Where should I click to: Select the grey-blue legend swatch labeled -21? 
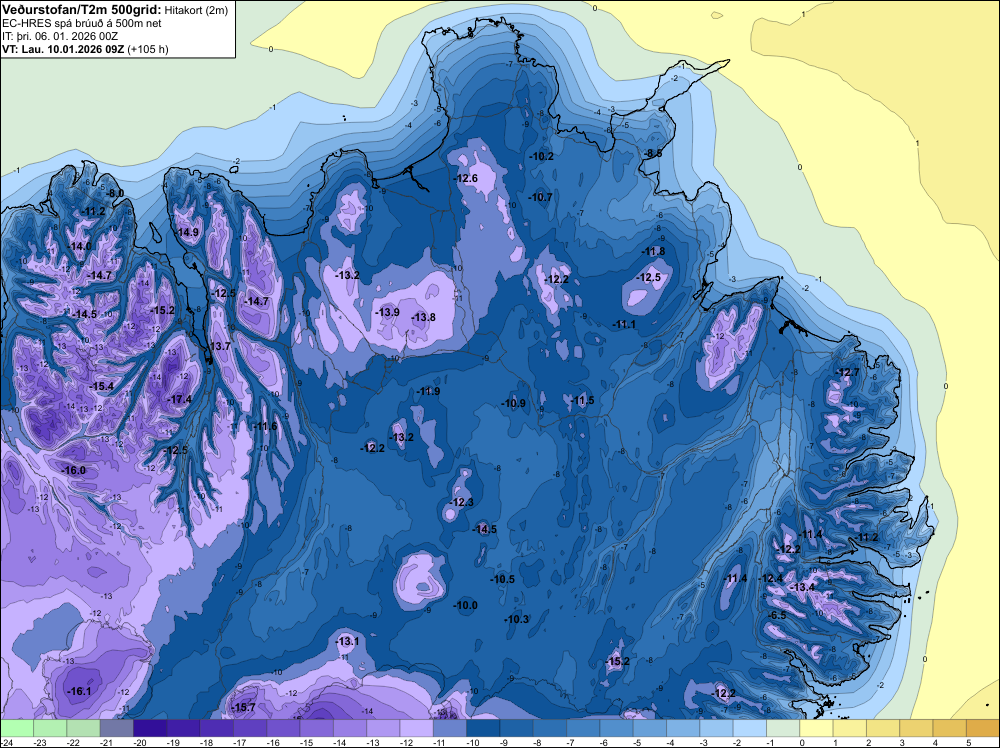coord(117,728)
